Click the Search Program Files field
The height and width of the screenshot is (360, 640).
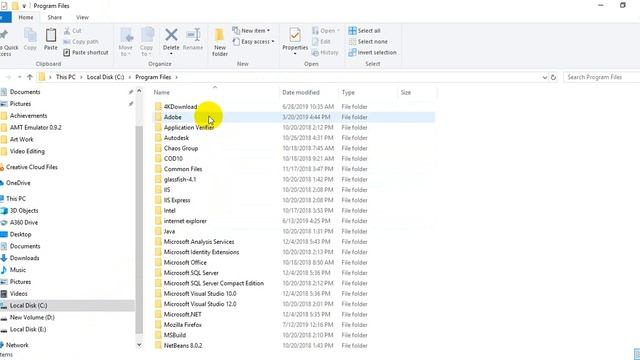click(602, 77)
